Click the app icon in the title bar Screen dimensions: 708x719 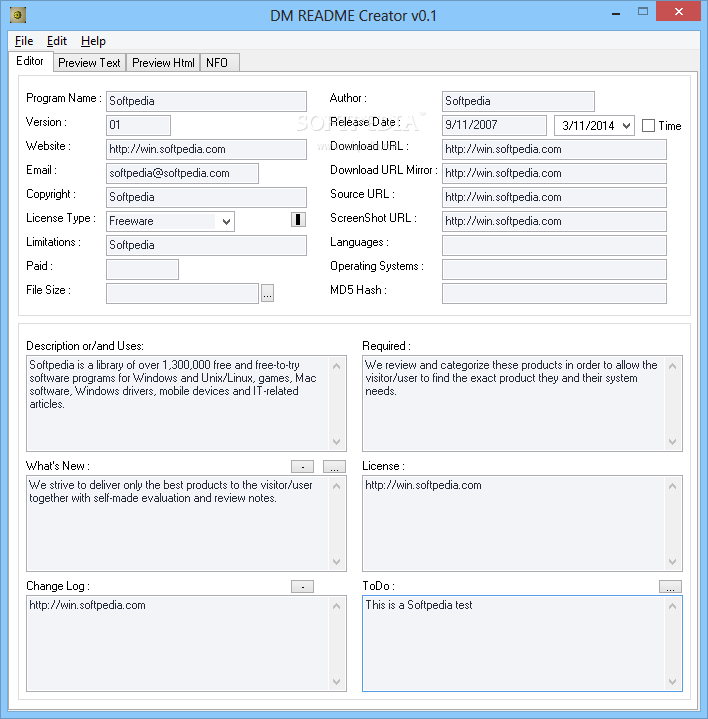18,15
